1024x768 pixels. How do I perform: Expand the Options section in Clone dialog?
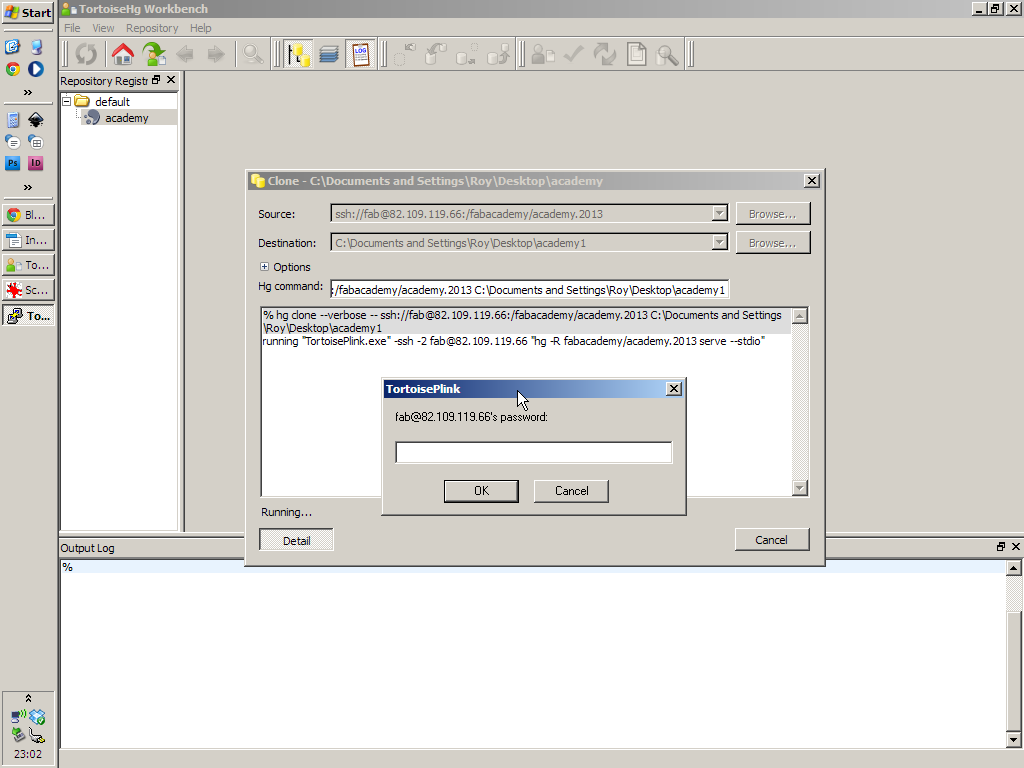tap(264, 266)
